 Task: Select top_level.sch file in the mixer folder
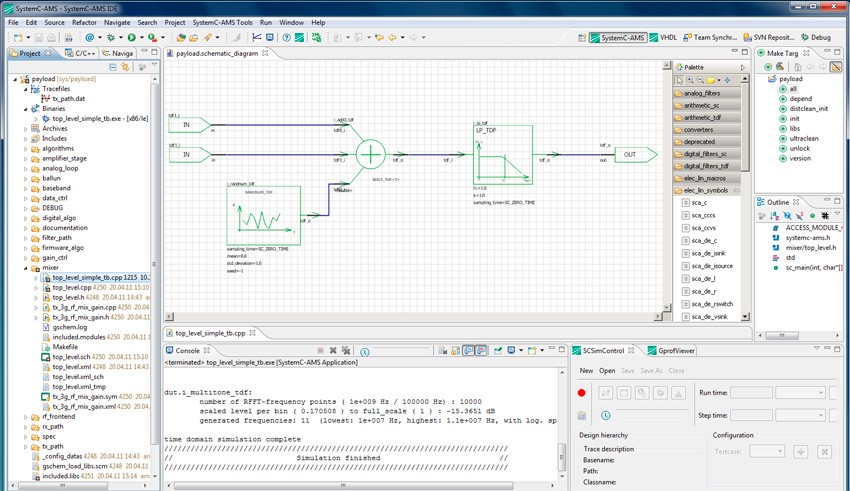[x=71, y=356]
